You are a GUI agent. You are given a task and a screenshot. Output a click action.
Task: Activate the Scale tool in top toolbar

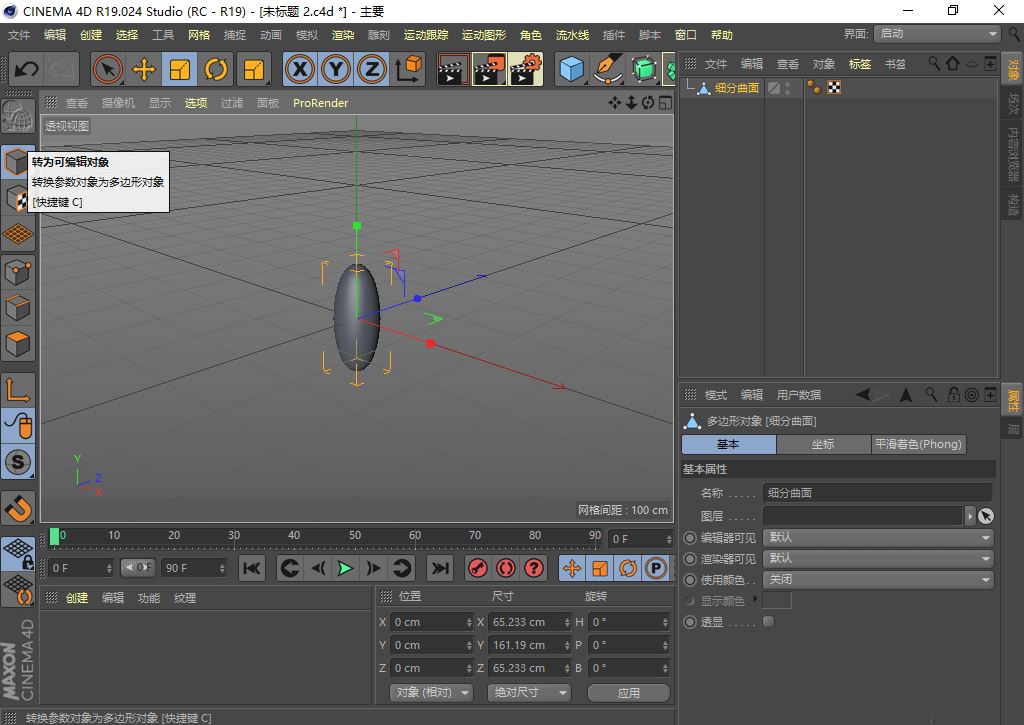180,69
